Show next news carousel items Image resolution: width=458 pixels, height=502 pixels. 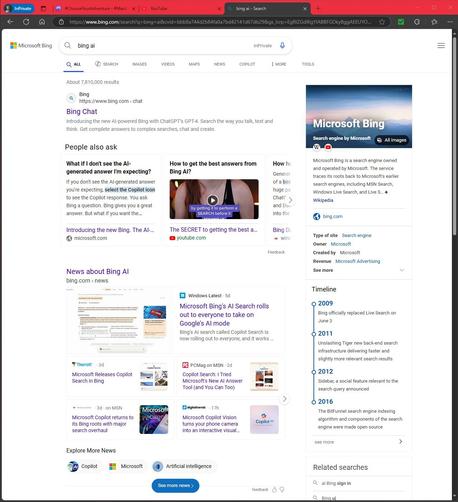(284, 399)
